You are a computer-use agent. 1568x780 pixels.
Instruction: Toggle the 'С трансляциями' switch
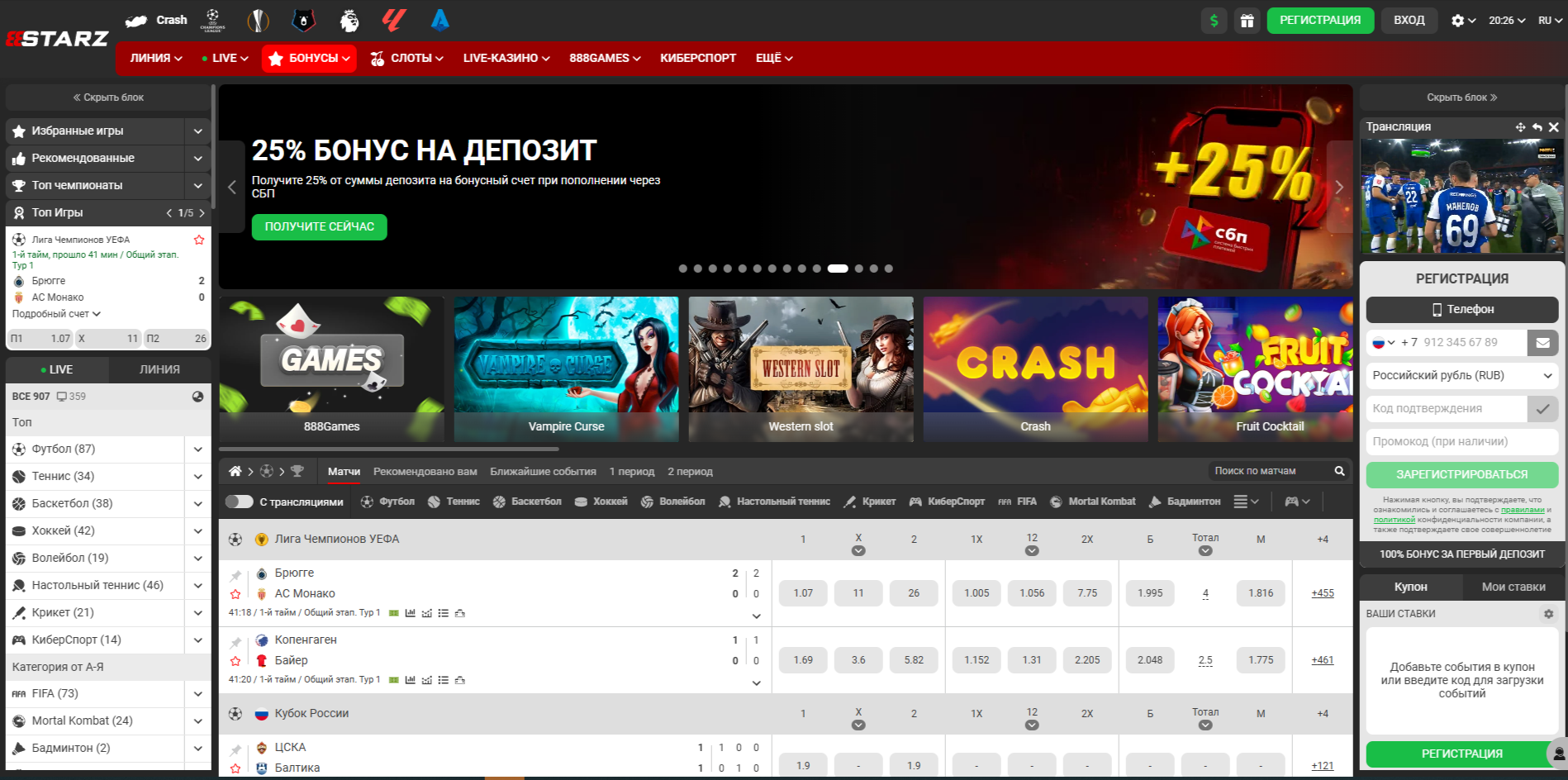tap(240, 502)
